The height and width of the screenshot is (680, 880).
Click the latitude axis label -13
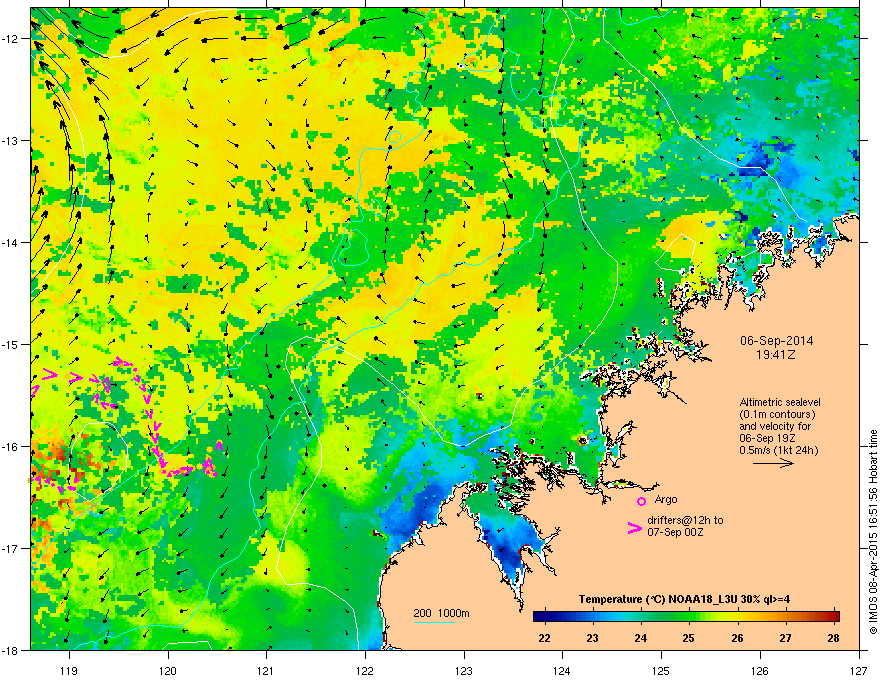click(x=11, y=141)
